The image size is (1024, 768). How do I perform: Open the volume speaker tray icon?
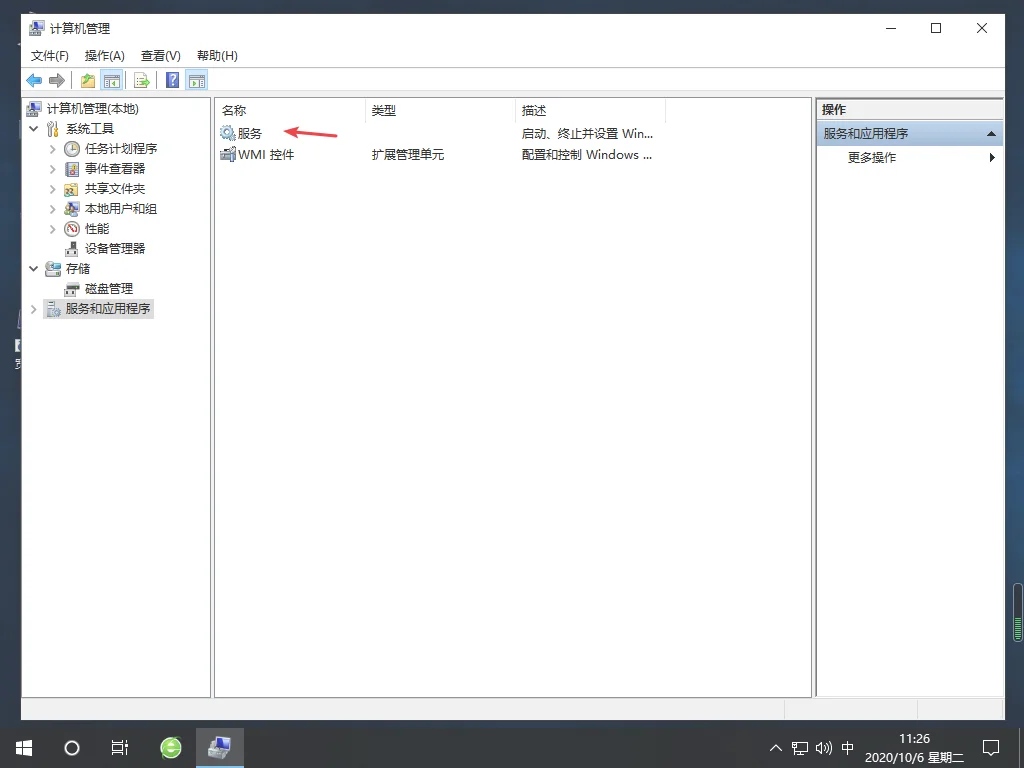(x=824, y=748)
